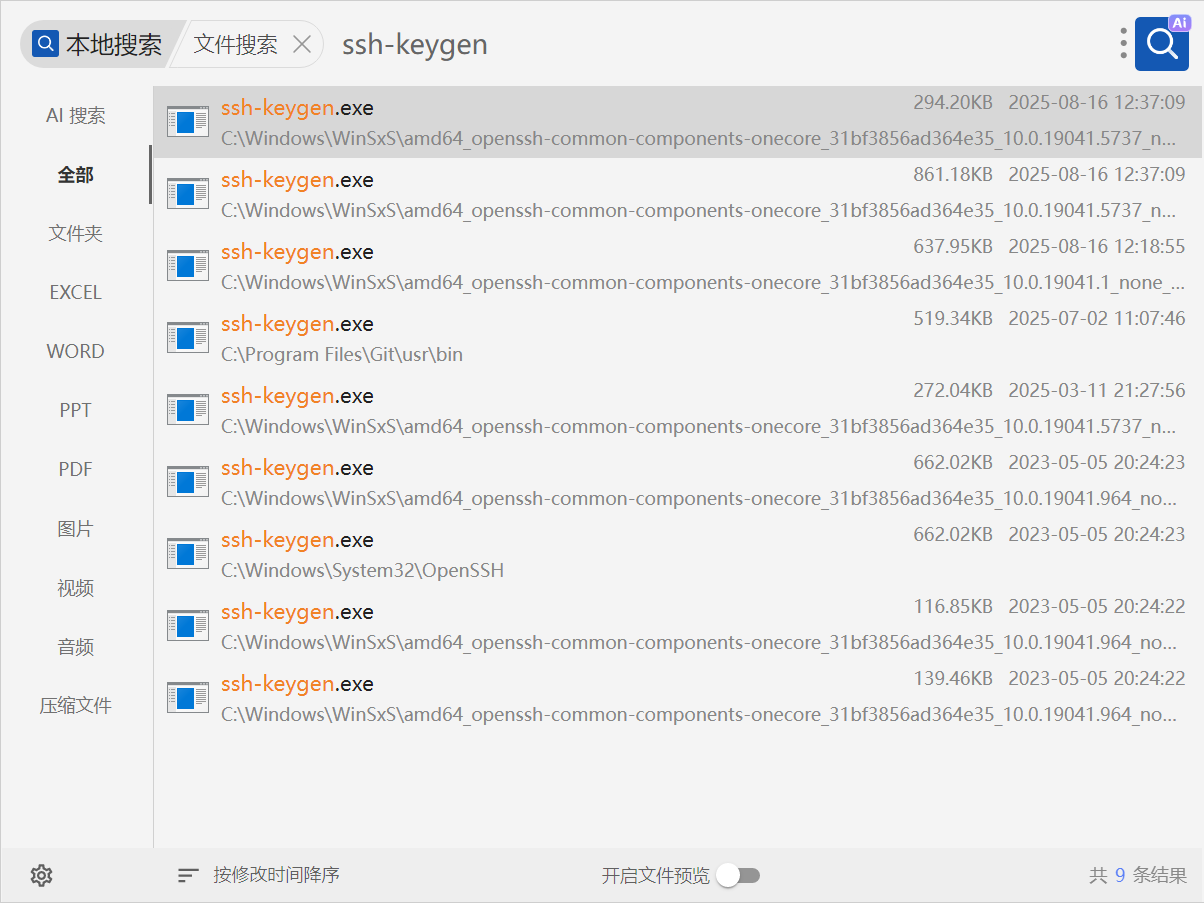
Task: Click the 文件搜索 tab label
Action: 236,44
